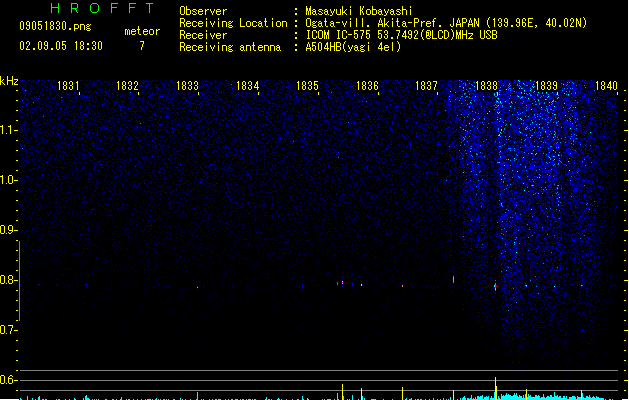
Task: Click the 1838 time marker
Action: tap(486, 86)
